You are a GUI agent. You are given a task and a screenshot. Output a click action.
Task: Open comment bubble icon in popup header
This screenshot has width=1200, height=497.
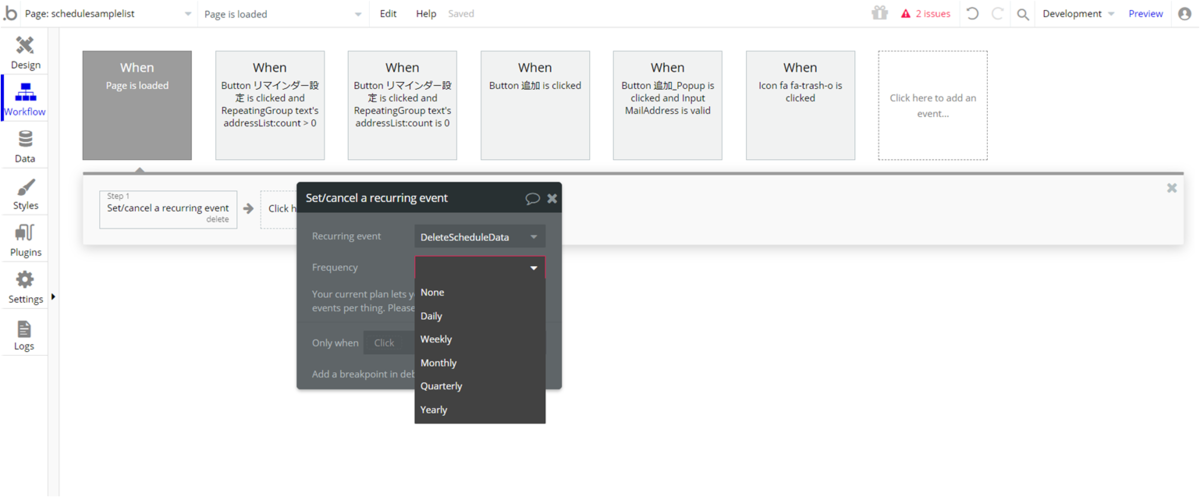coord(533,198)
